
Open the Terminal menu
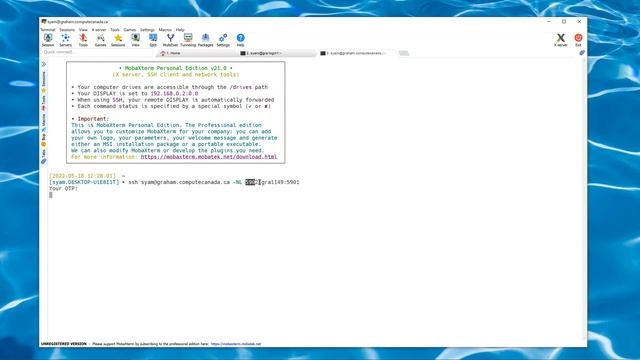tap(48, 30)
